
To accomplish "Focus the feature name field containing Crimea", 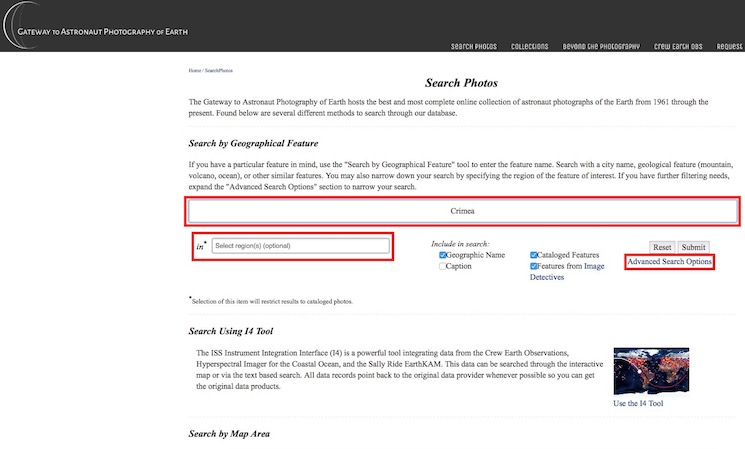I will click(462, 211).
